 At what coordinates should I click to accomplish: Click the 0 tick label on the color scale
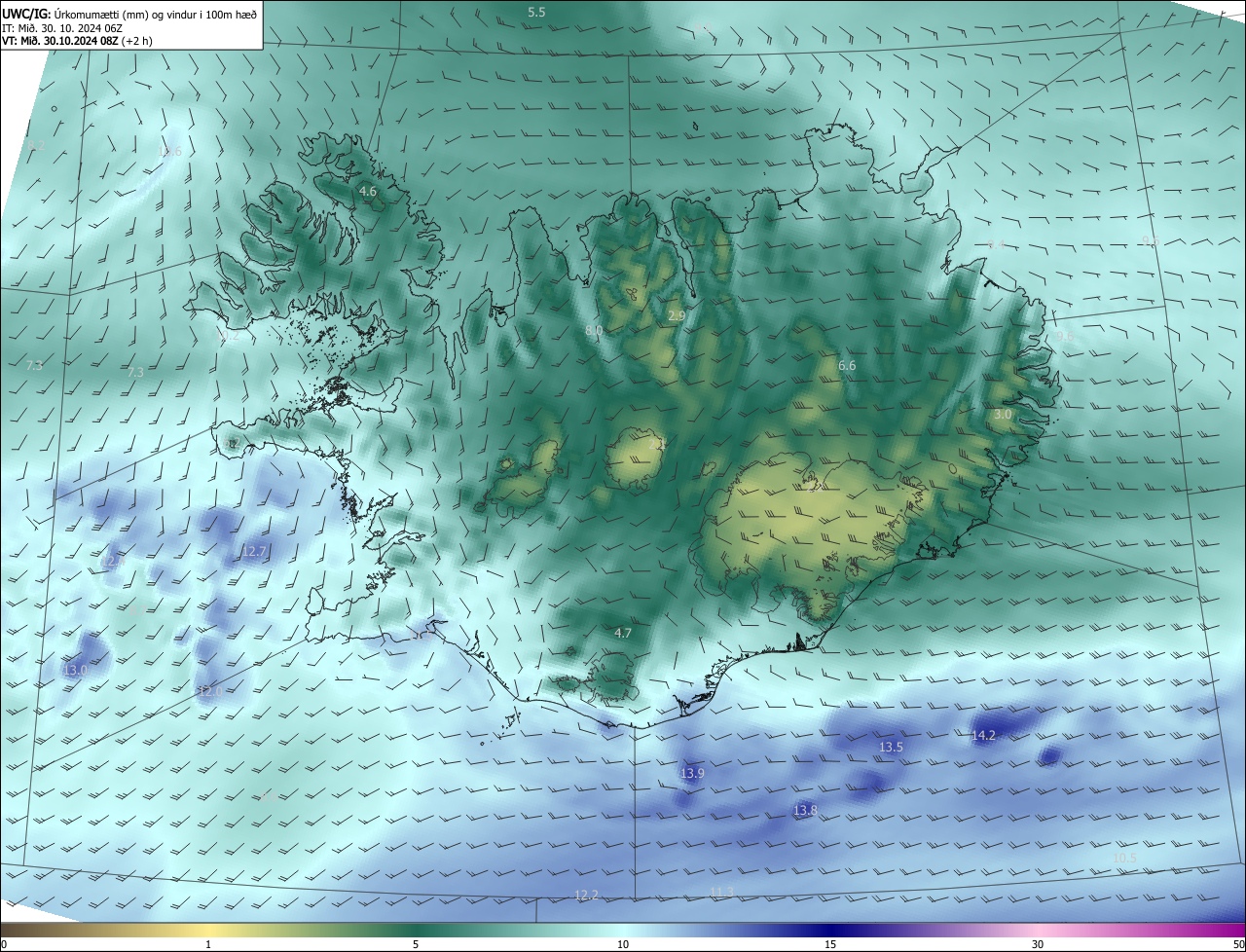4,945
